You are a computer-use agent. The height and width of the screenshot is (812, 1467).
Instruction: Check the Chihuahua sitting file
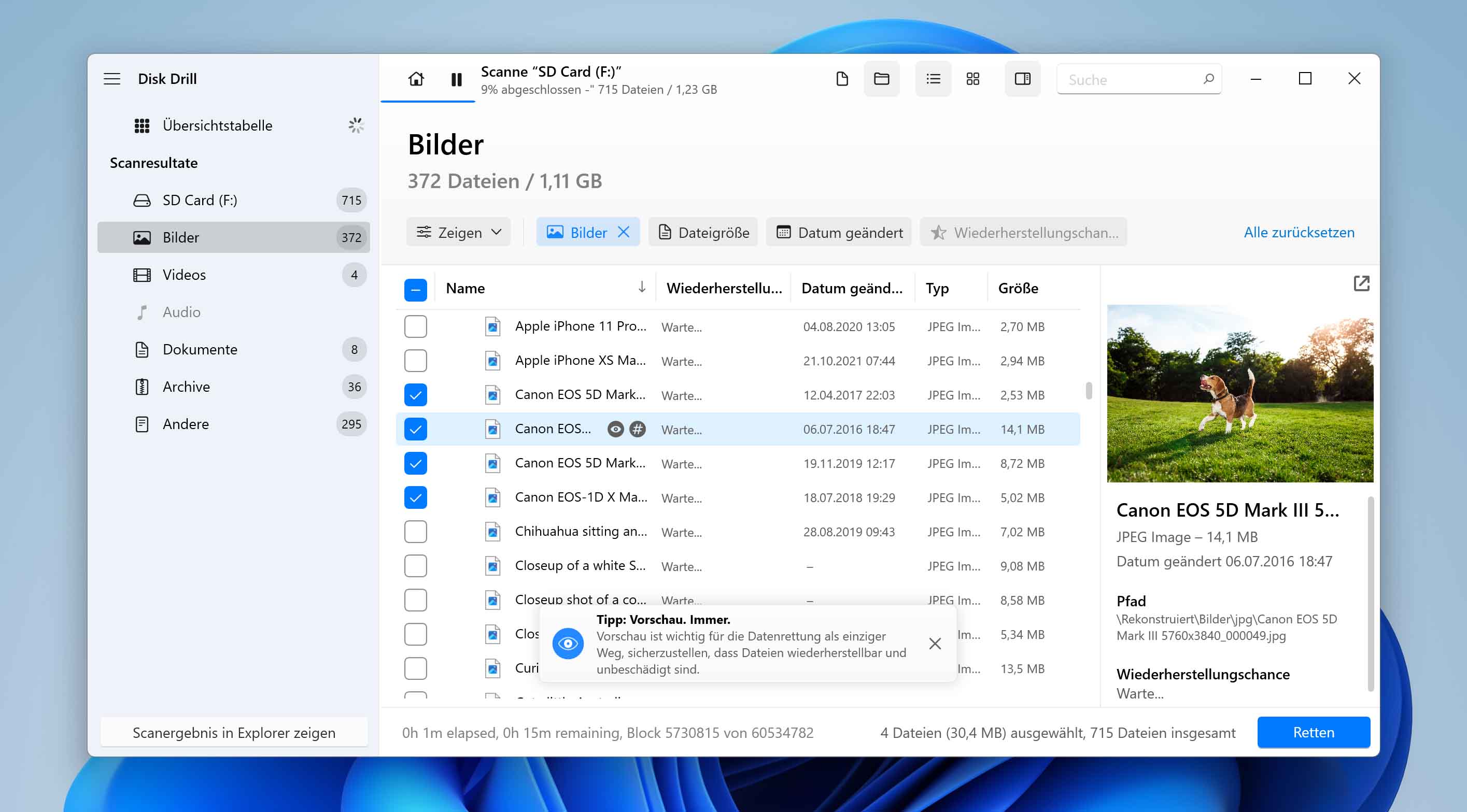(415, 531)
